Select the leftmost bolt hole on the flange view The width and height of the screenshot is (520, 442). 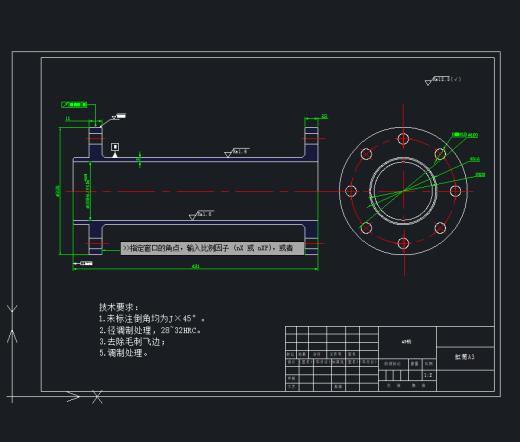click(x=351, y=191)
